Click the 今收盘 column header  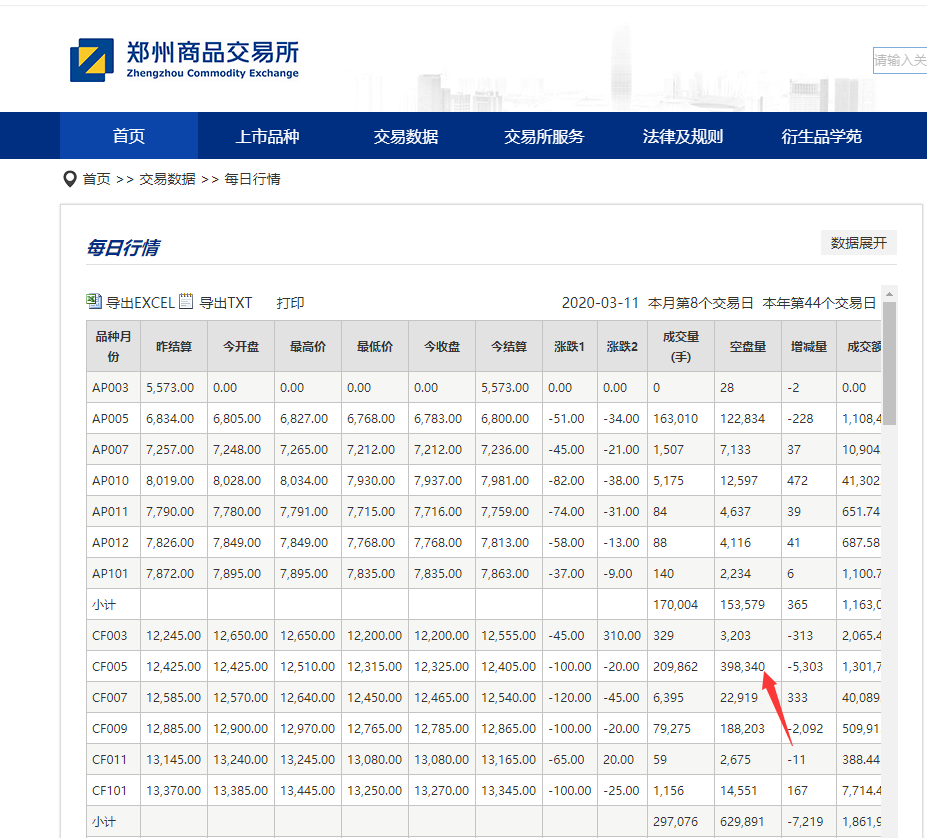click(x=442, y=346)
